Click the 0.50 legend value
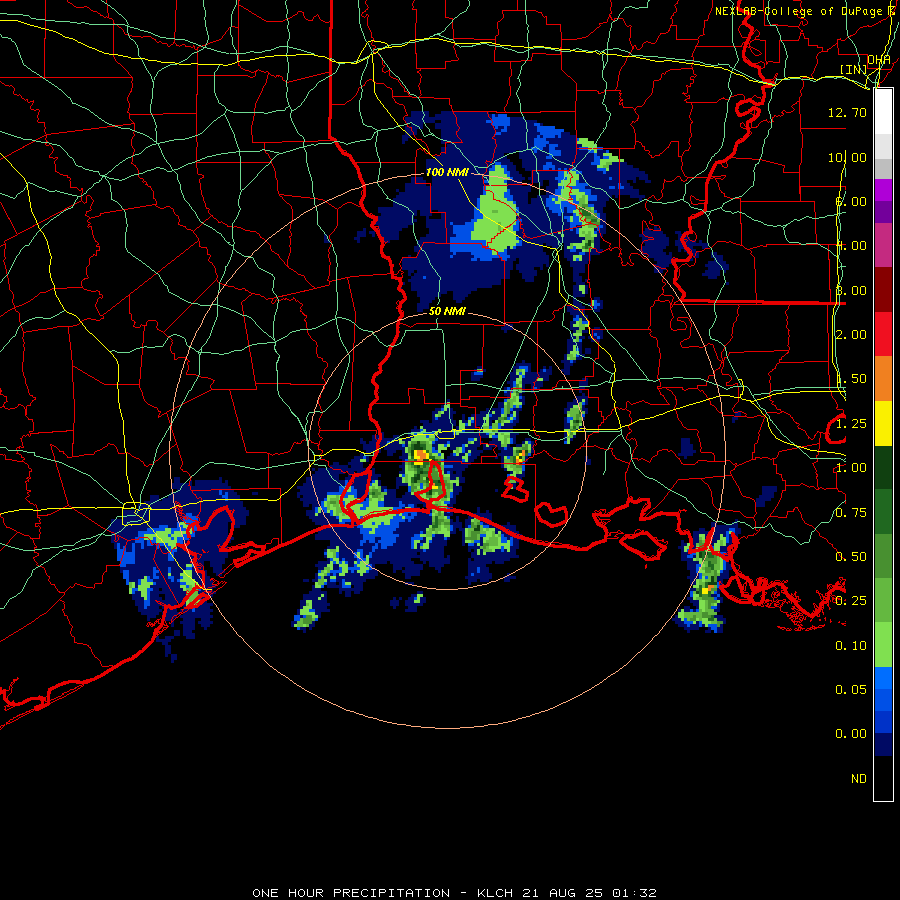The width and height of the screenshot is (900, 900). 851,557
